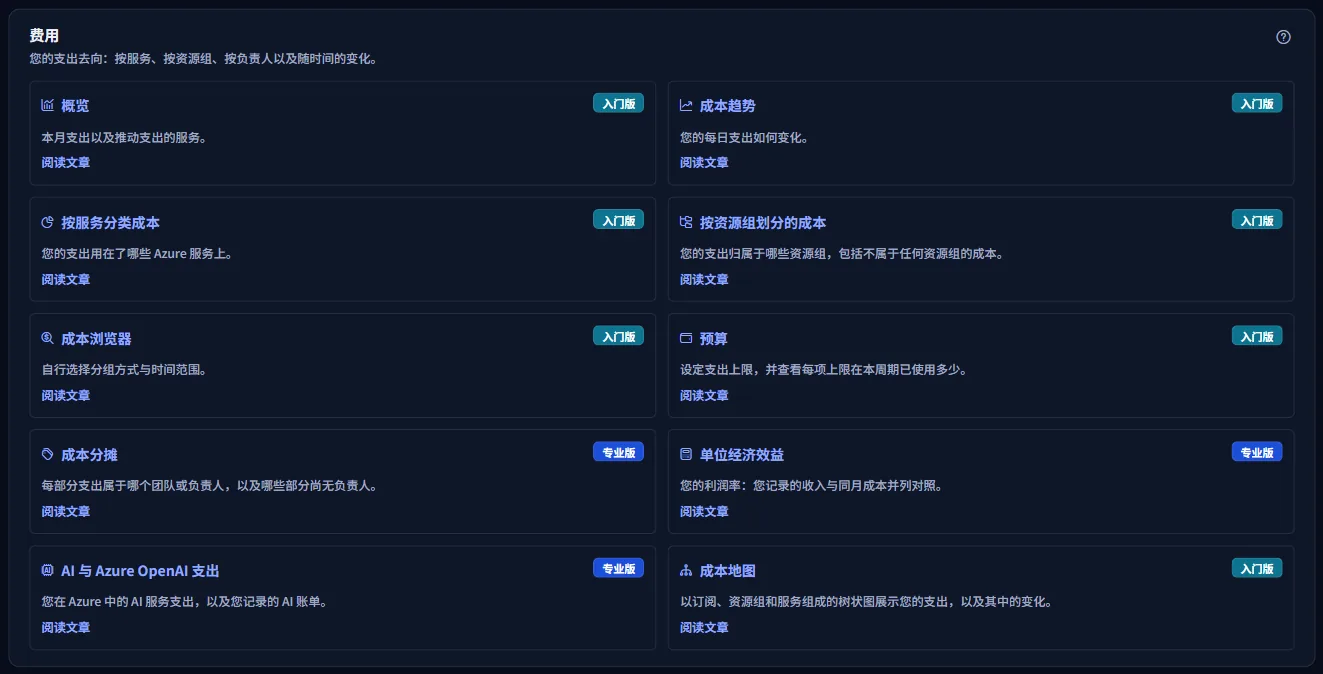Screen dimensions: 1323x674
Task: Click 阅读文章 under 成本地图
Action: (704, 627)
